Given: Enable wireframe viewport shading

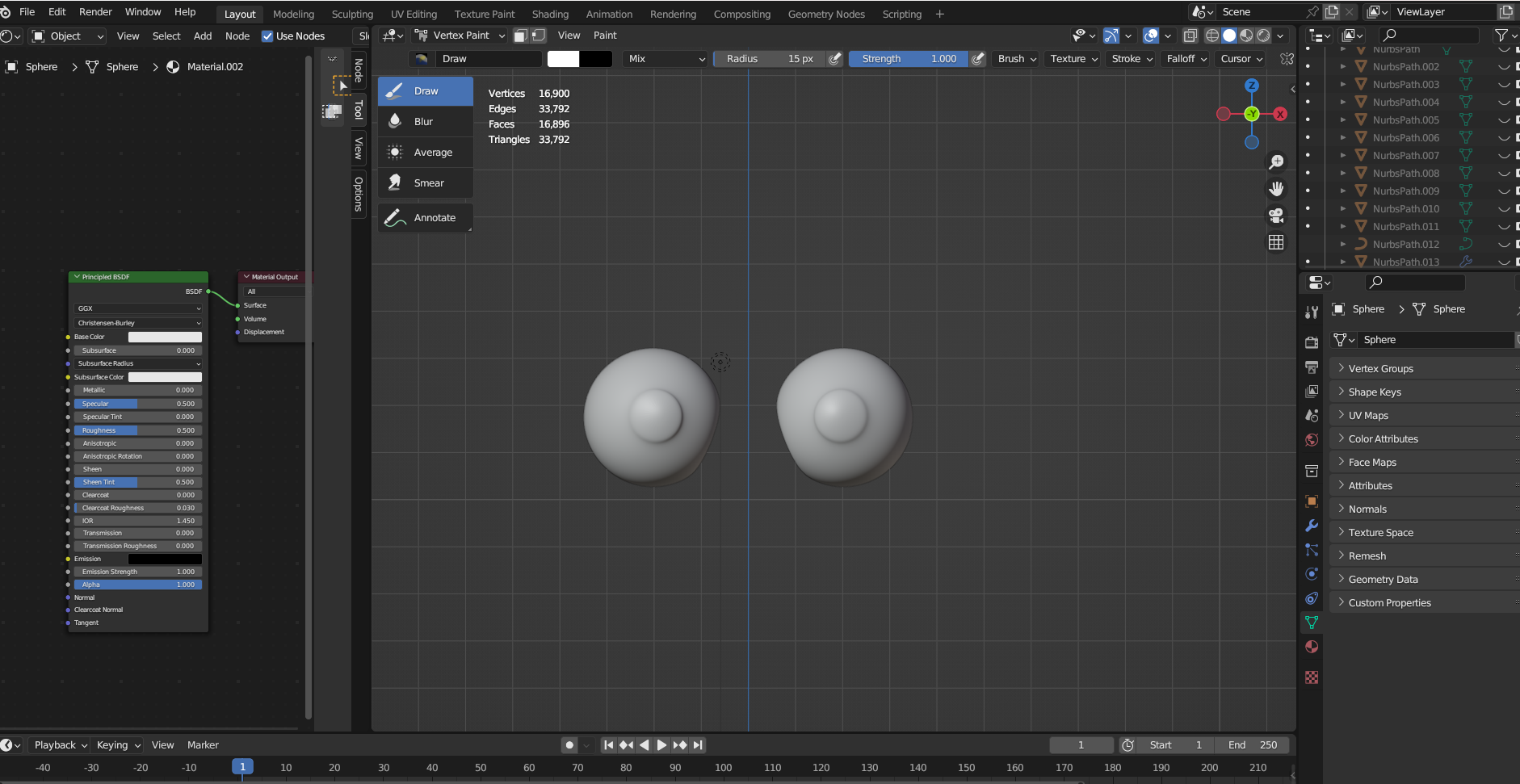Looking at the screenshot, I should click(1212, 36).
